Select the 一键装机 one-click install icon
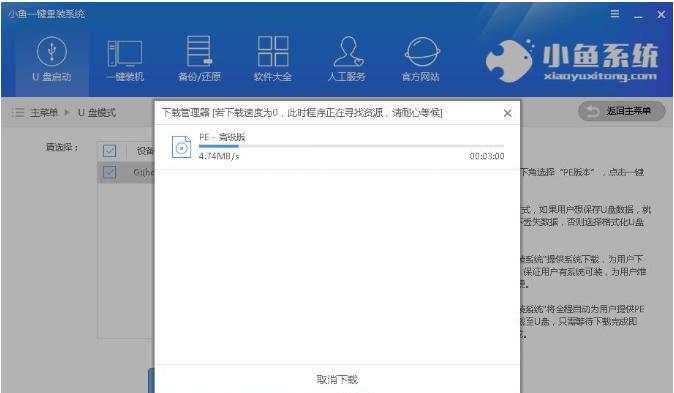This screenshot has width=674, height=393. [x=125, y=59]
